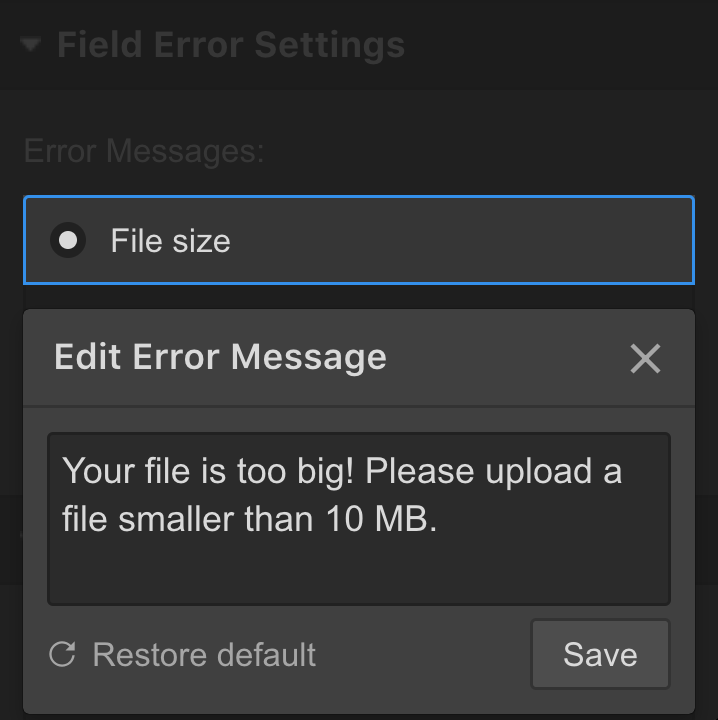Click the Error Messages label
Viewport: 718px width, 720px height.
tap(144, 152)
